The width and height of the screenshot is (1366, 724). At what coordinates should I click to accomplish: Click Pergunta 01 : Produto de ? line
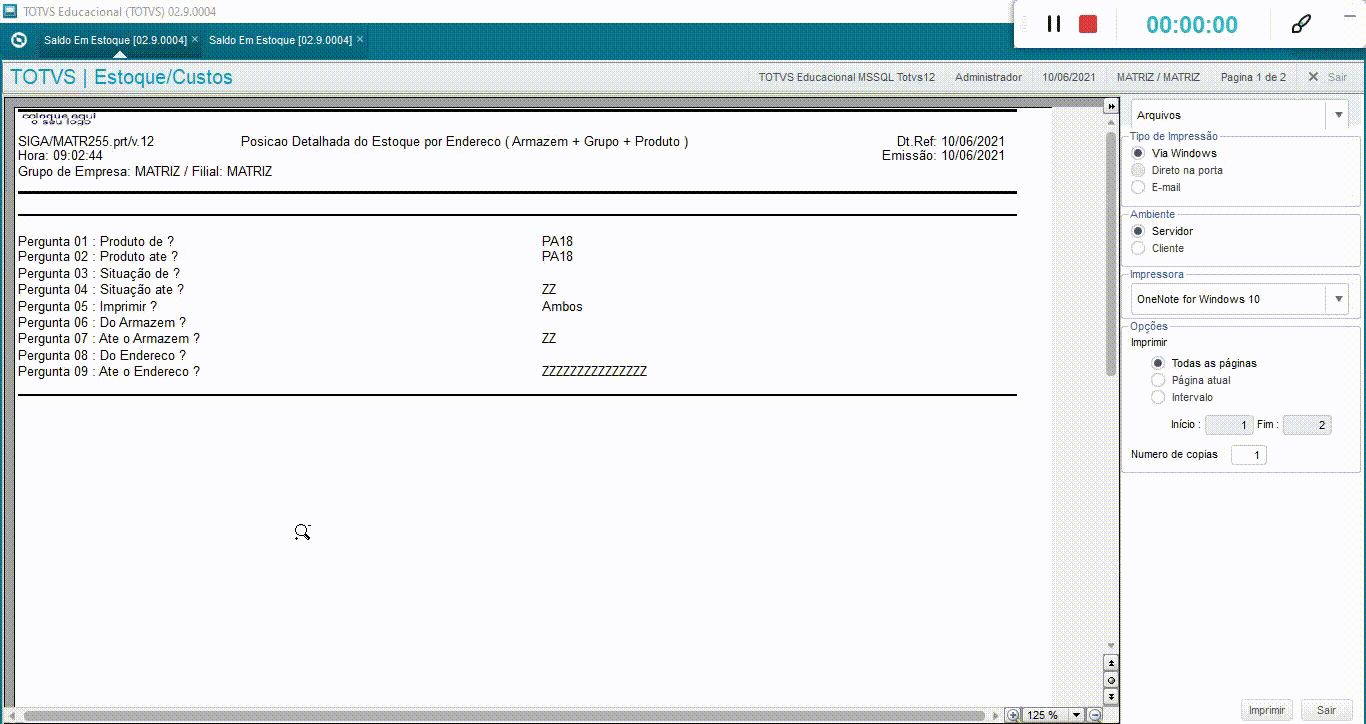96,241
